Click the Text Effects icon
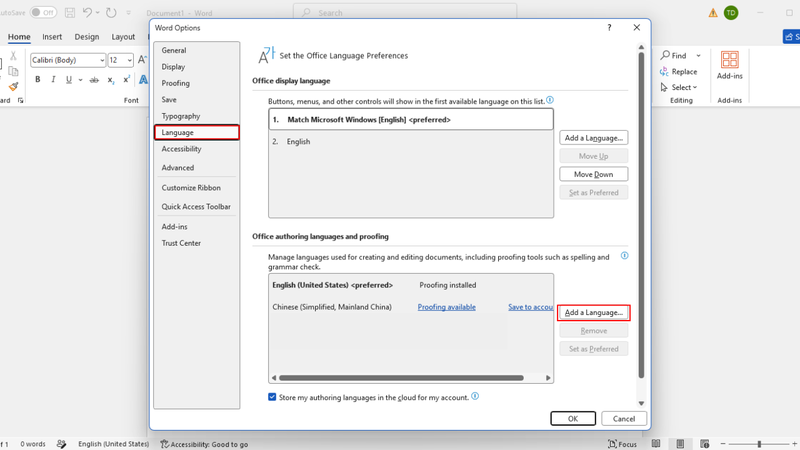 [x=143, y=80]
